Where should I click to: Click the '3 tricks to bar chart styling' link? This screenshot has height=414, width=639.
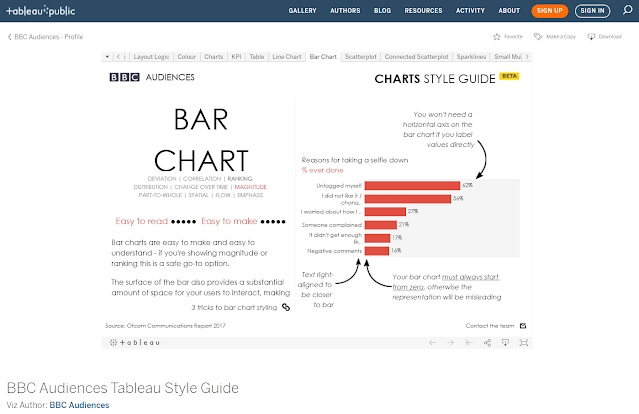pyautogui.click(x=234, y=307)
